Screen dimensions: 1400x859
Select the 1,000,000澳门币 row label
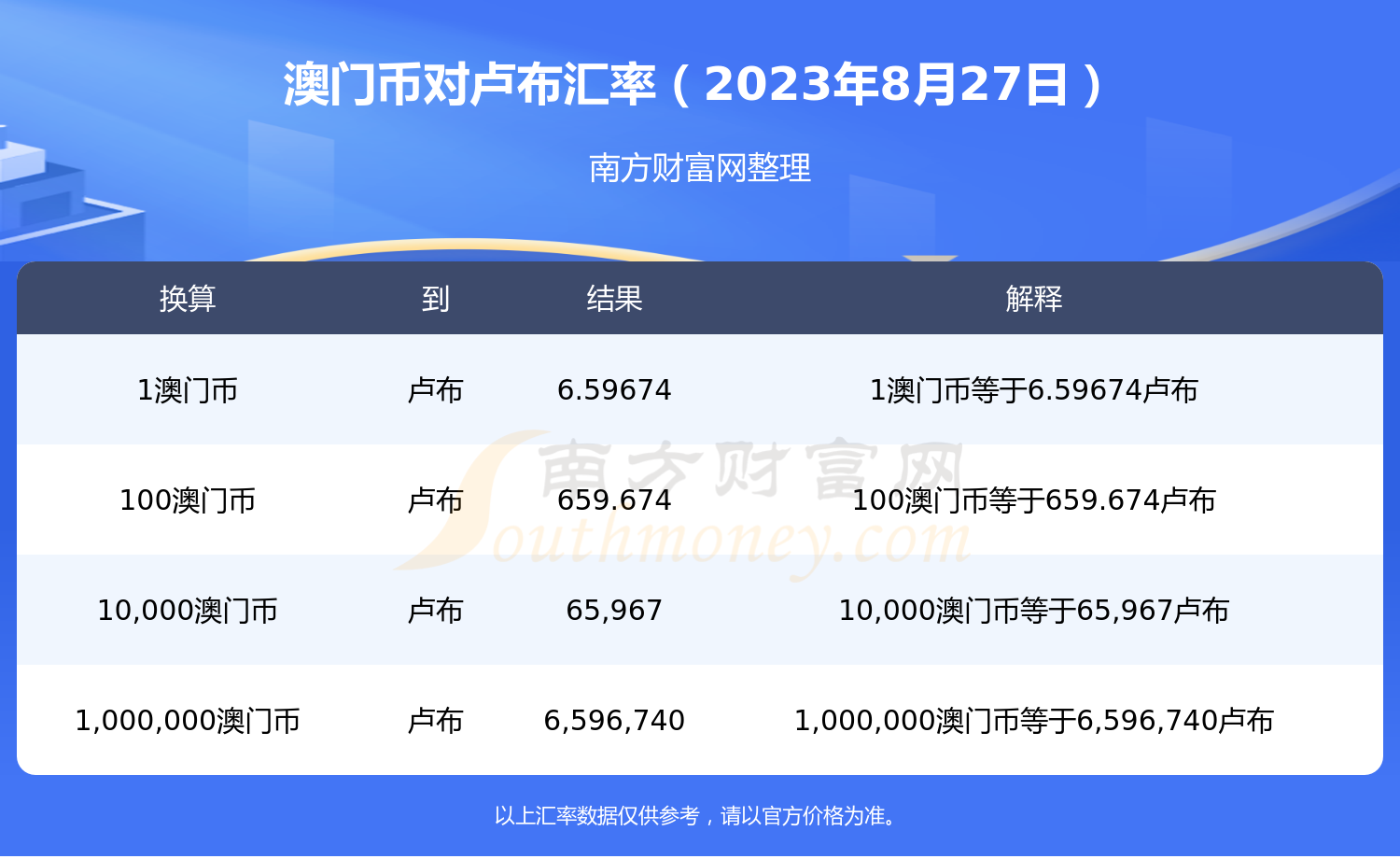190,720
